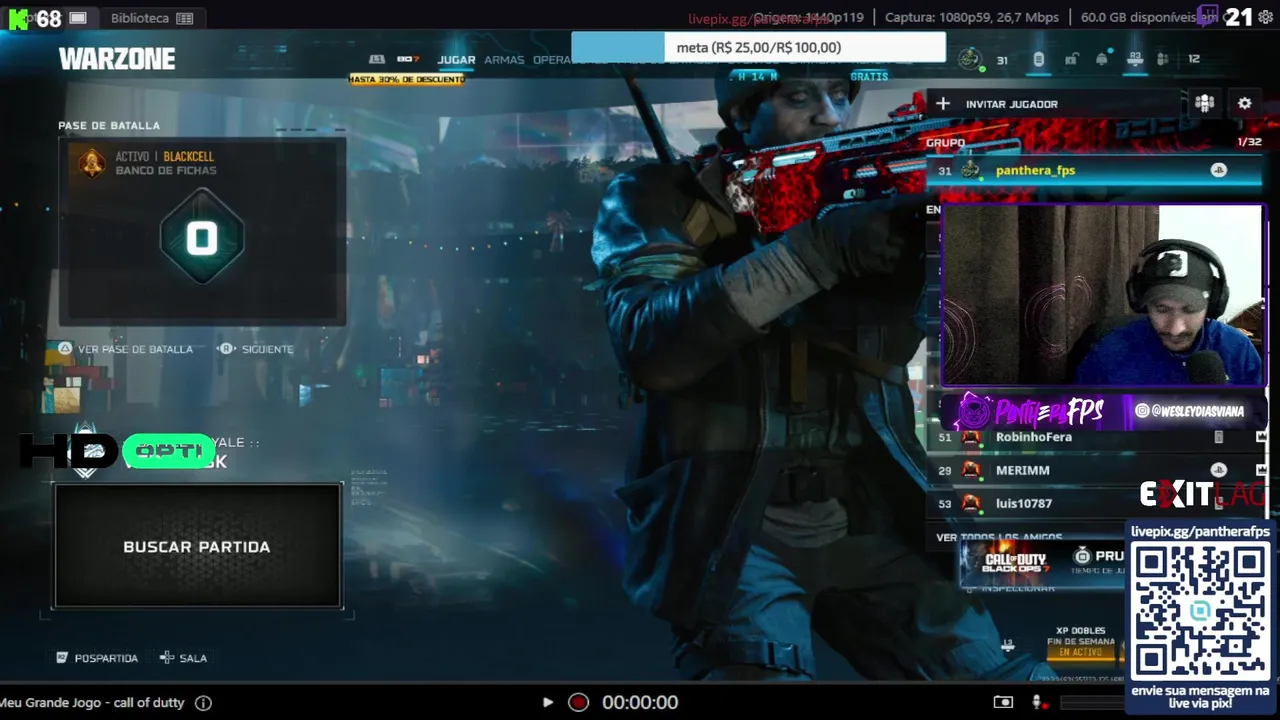The image size is (1280, 720).
Task: Click the monitor icon next to 68
Action: pyautogui.click(x=78, y=18)
